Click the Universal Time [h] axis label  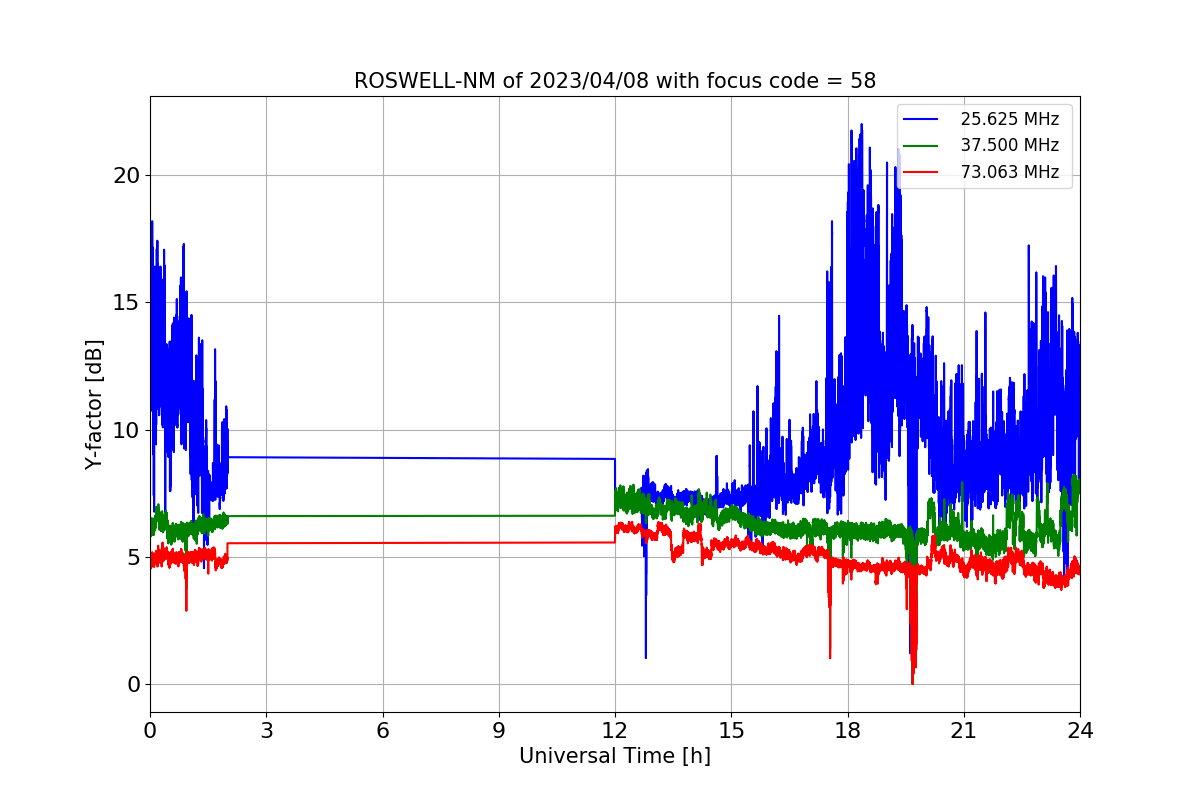coord(615,757)
